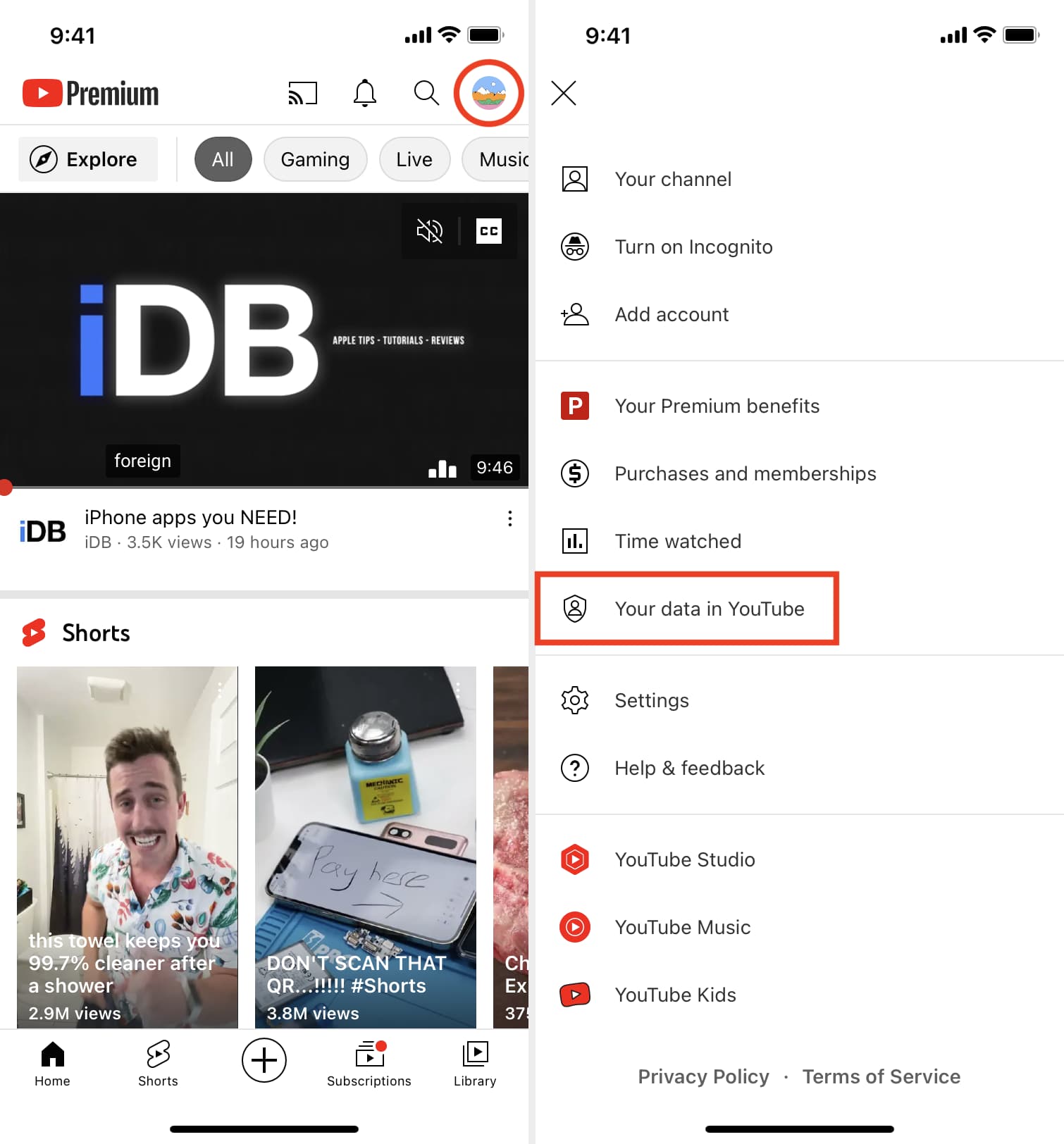Tap the "foreign" caption text
Screen dimensions: 1064x1144
[143, 461]
